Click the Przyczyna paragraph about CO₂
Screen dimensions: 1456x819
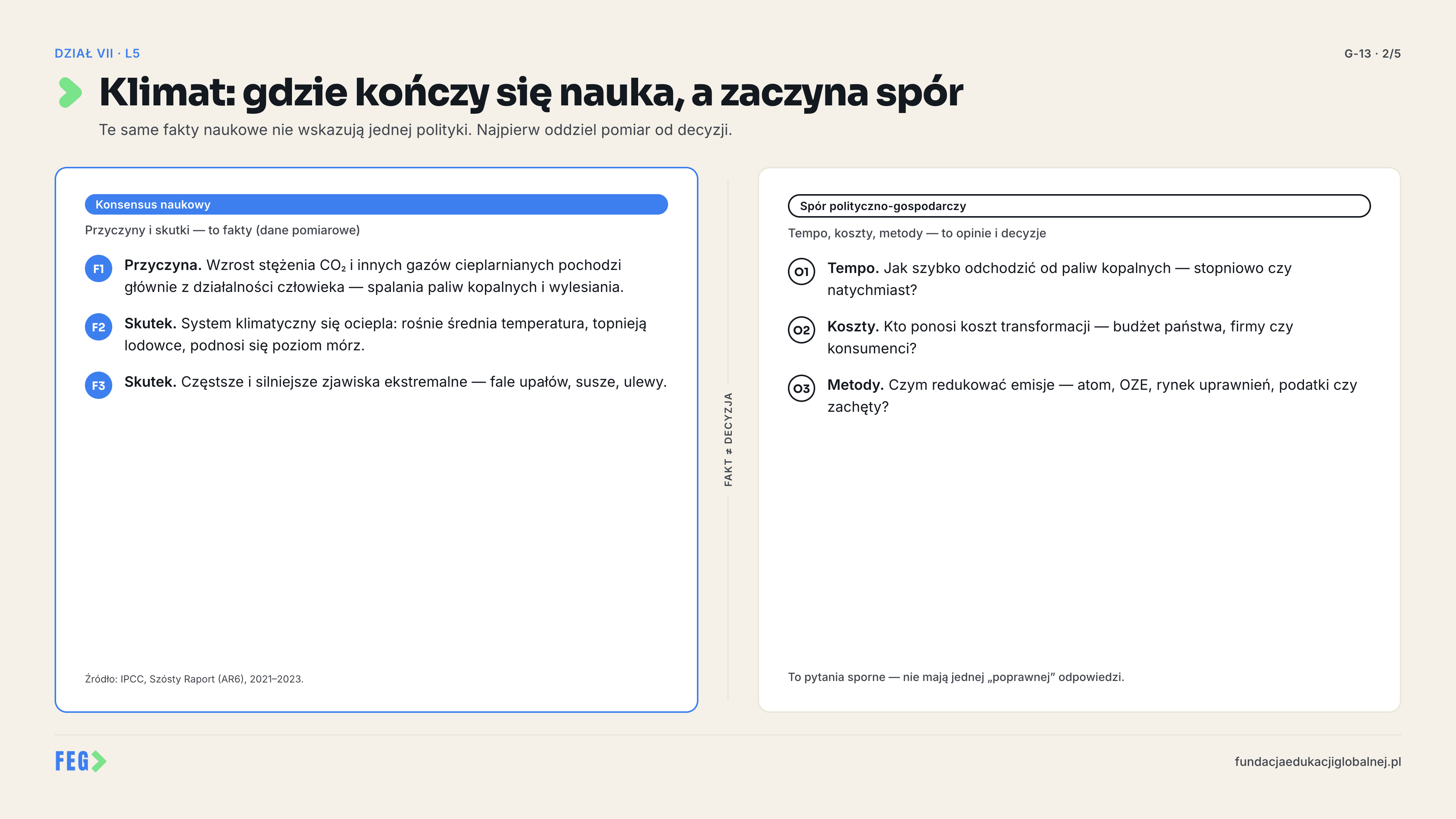(373, 276)
